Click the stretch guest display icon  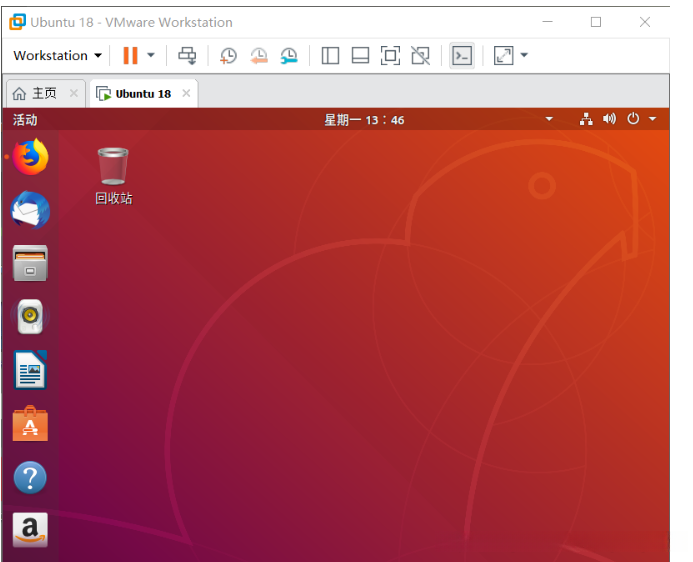[503, 56]
